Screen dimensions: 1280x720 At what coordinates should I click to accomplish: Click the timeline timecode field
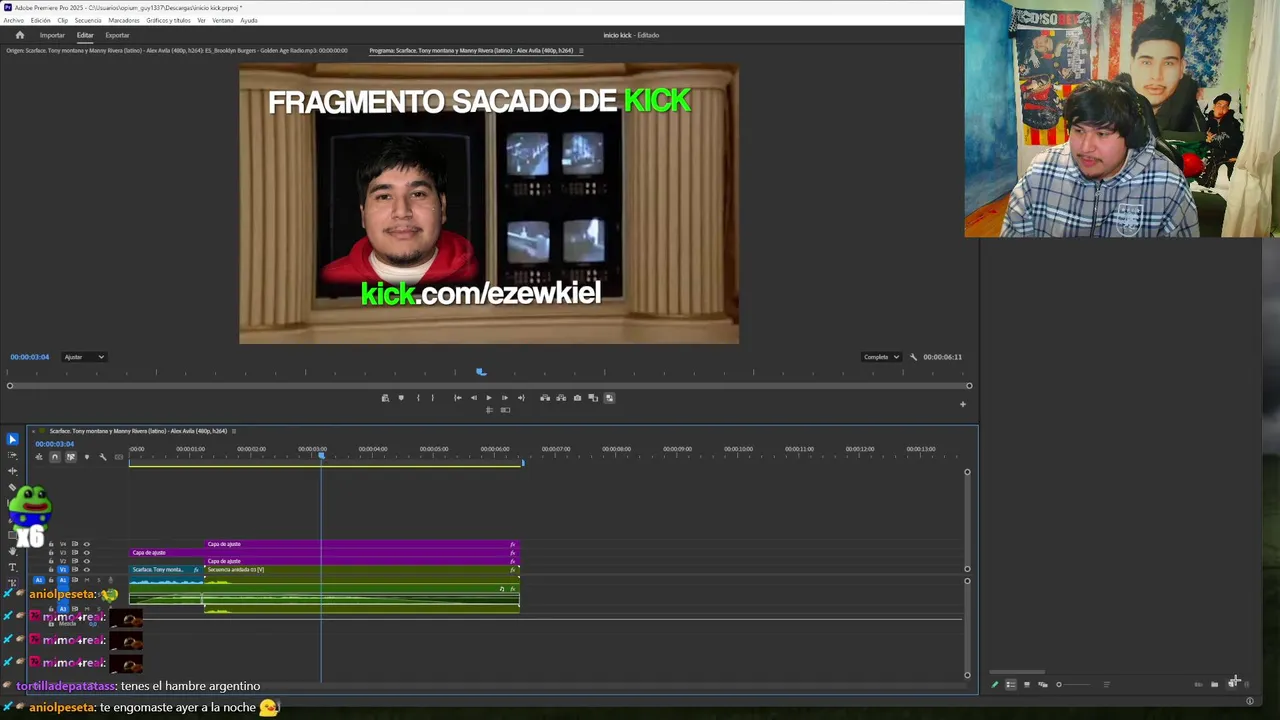point(54,444)
